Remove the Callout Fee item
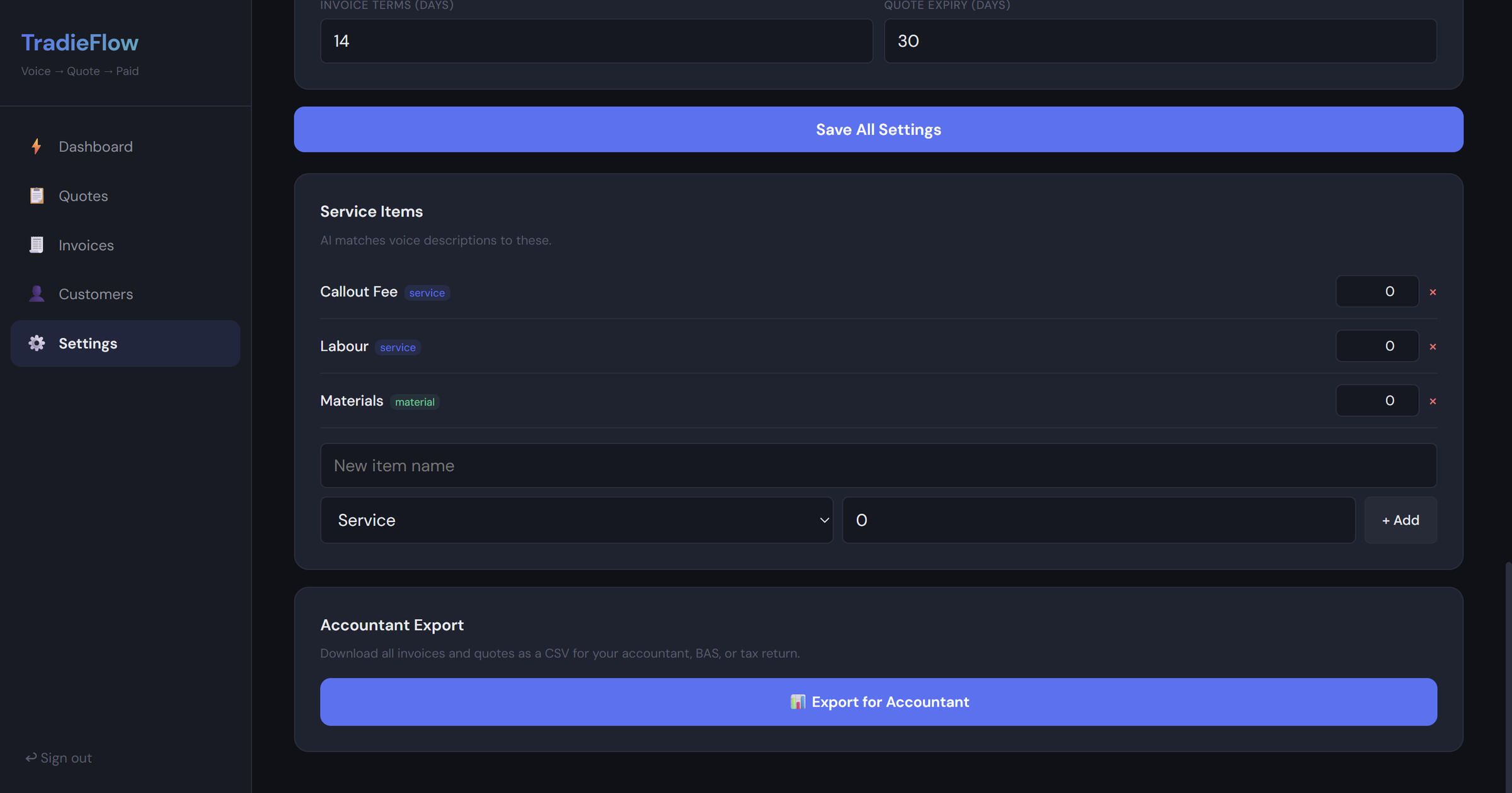This screenshot has height=793, width=1512. [x=1433, y=292]
